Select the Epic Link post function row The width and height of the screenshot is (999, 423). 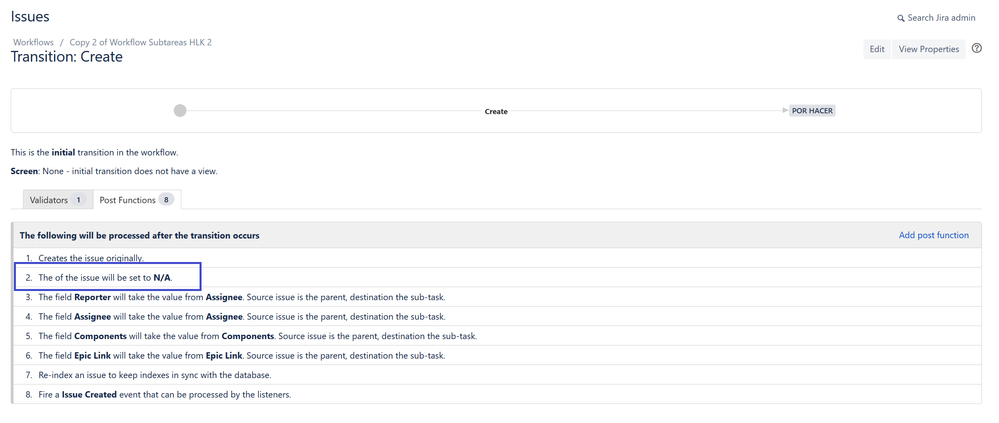497,355
